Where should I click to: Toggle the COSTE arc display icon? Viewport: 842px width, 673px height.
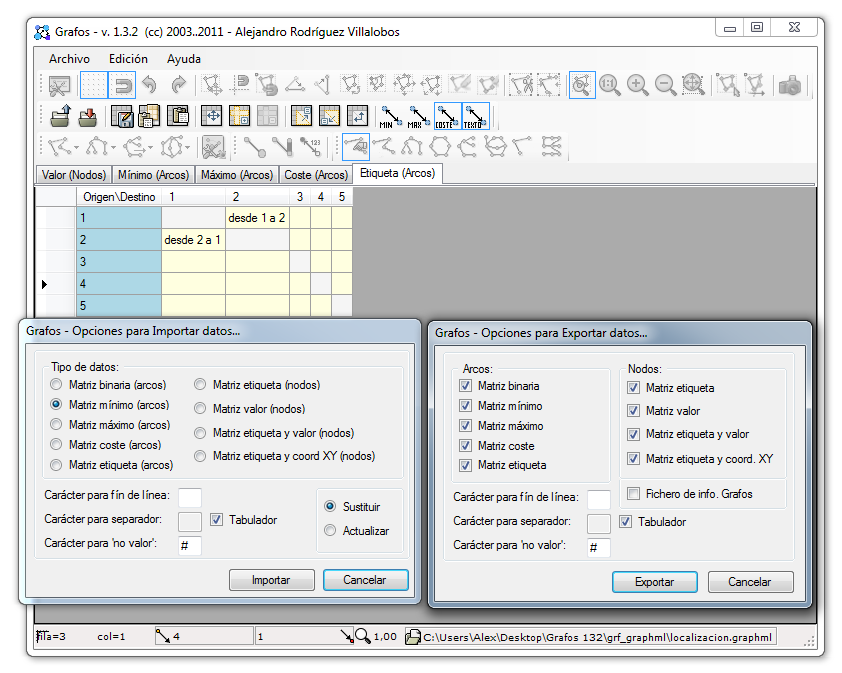(x=447, y=117)
